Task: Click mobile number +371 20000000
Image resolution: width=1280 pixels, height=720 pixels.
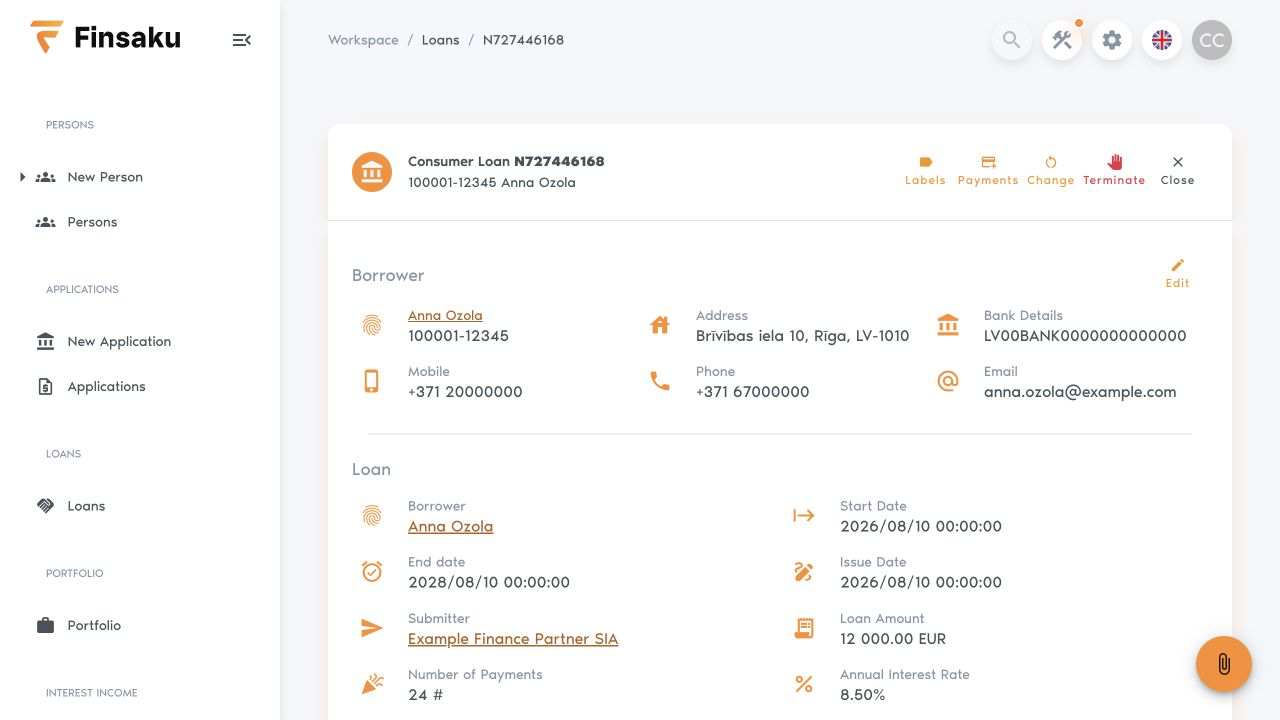Action: click(x=465, y=392)
